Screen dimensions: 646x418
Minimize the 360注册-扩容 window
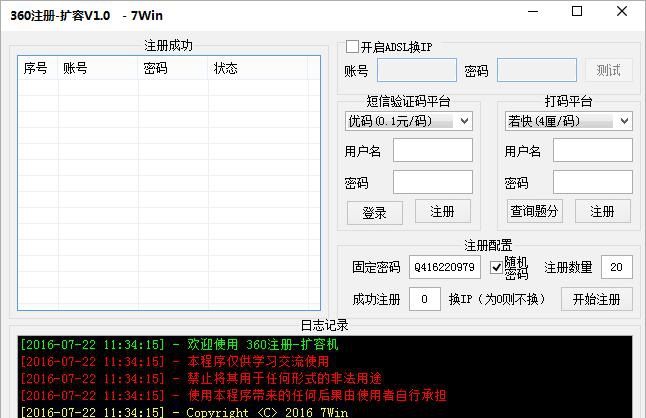[x=533, y=12]
